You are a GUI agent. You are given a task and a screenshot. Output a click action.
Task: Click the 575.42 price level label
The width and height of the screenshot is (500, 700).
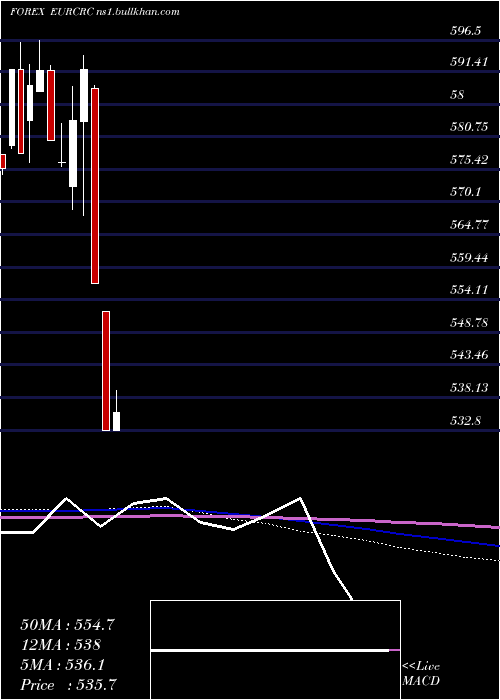(468, 160)
